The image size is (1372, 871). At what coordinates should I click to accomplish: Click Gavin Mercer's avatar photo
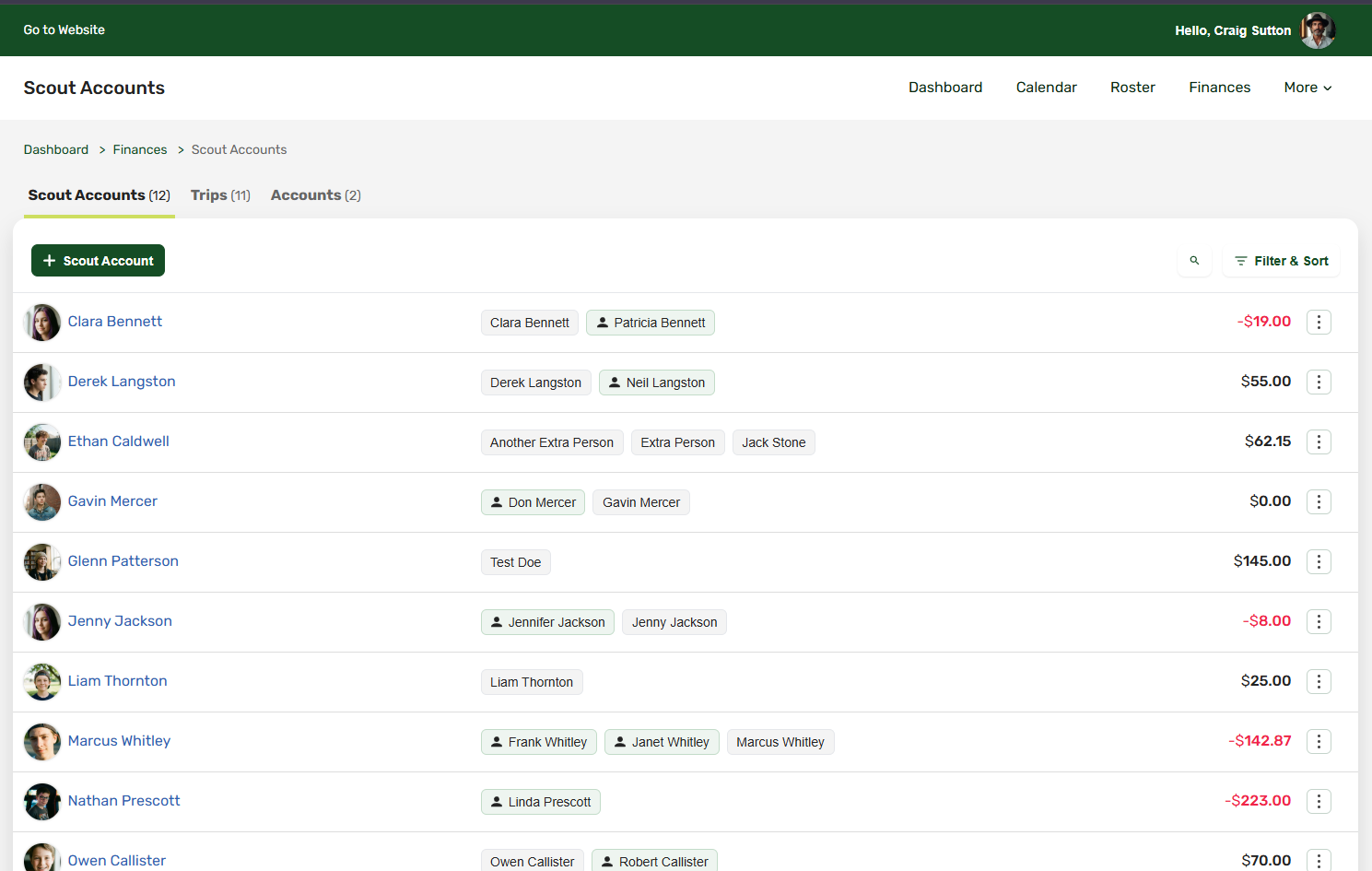pyautogui.click(x=42, y=502)
